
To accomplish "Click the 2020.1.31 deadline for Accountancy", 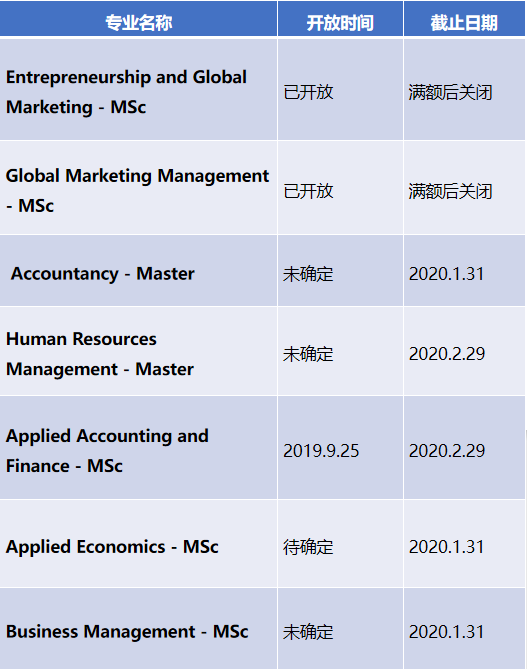I will [x=446, y=274].
